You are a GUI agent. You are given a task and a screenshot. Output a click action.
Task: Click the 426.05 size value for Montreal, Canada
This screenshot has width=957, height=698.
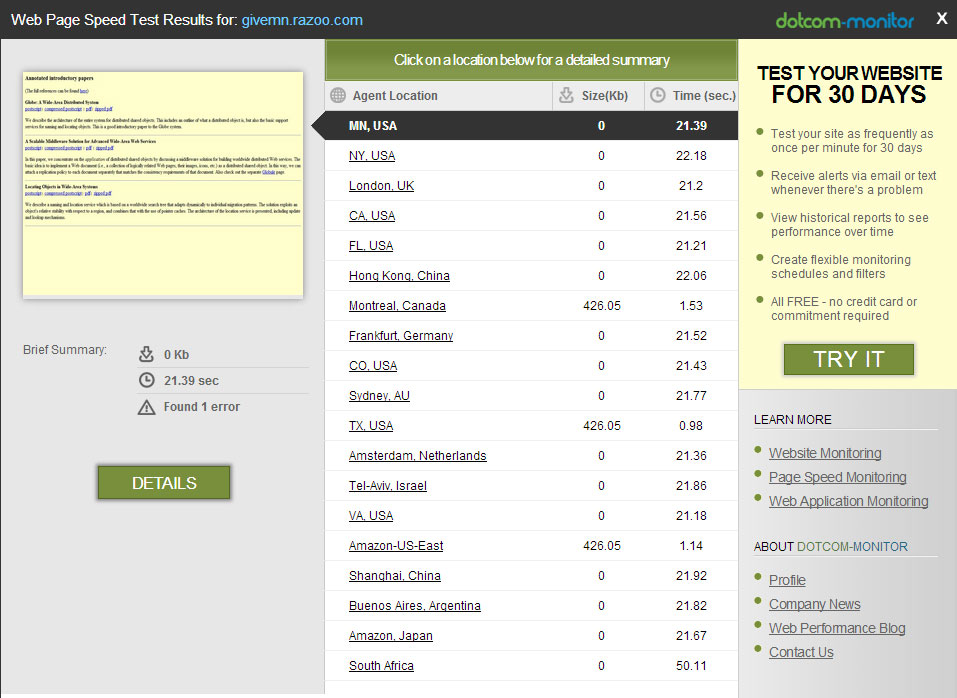tap(602, 305)
